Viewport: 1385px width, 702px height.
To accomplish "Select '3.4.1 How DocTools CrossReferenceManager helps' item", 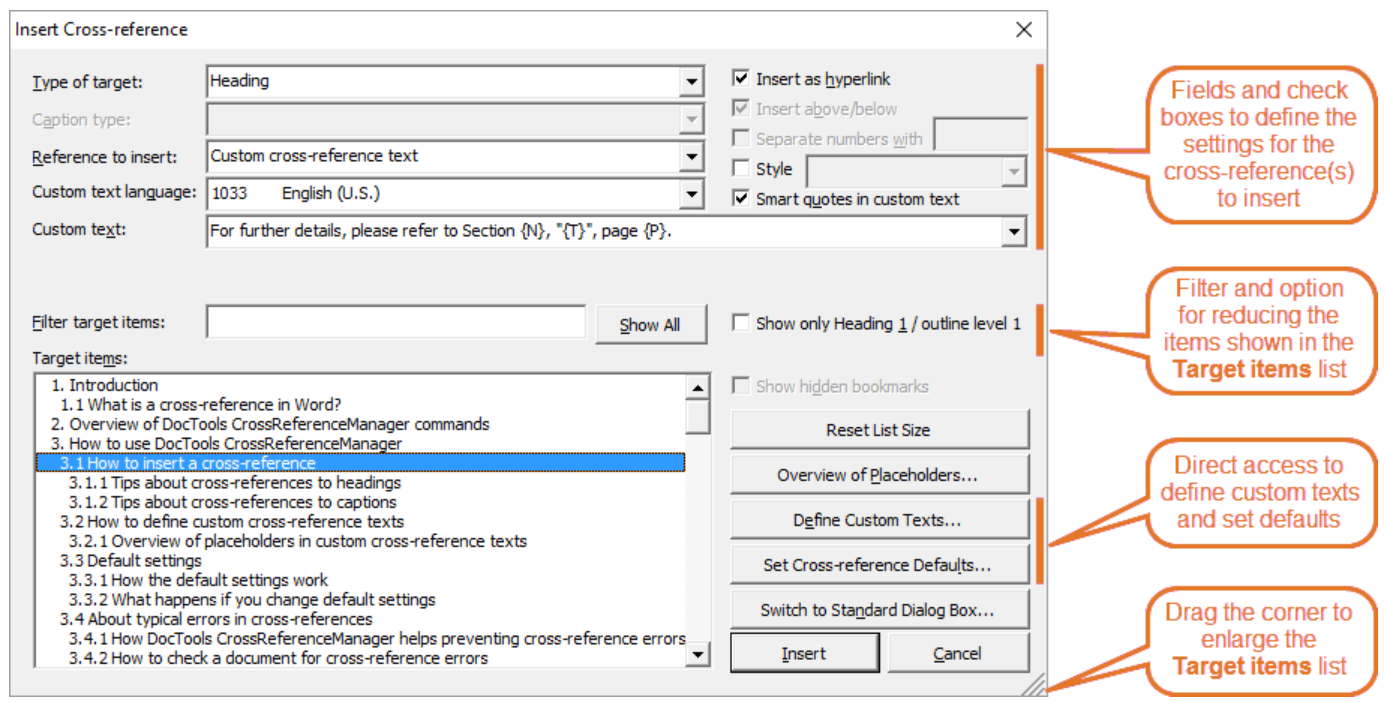I will point(360,638).
